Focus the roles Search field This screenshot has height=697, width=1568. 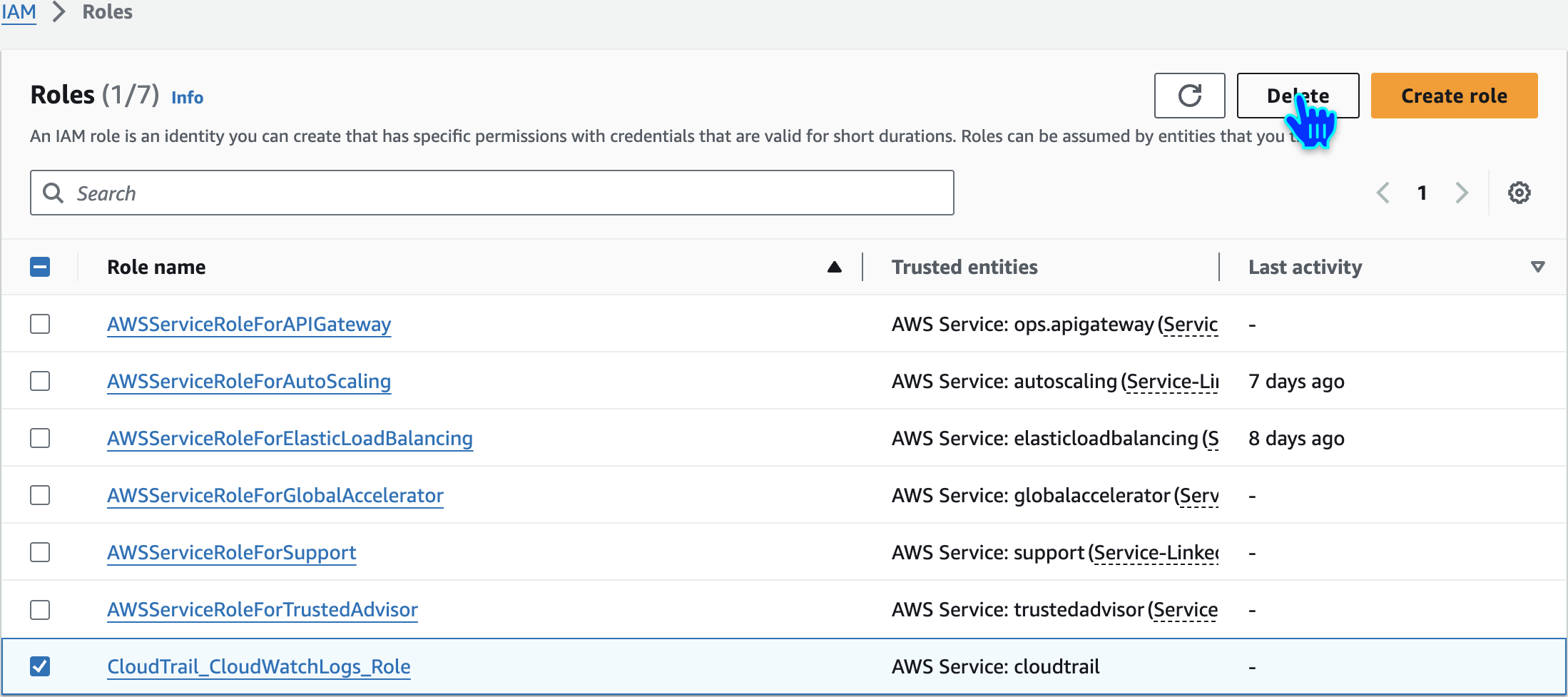[x=499, y=193]
